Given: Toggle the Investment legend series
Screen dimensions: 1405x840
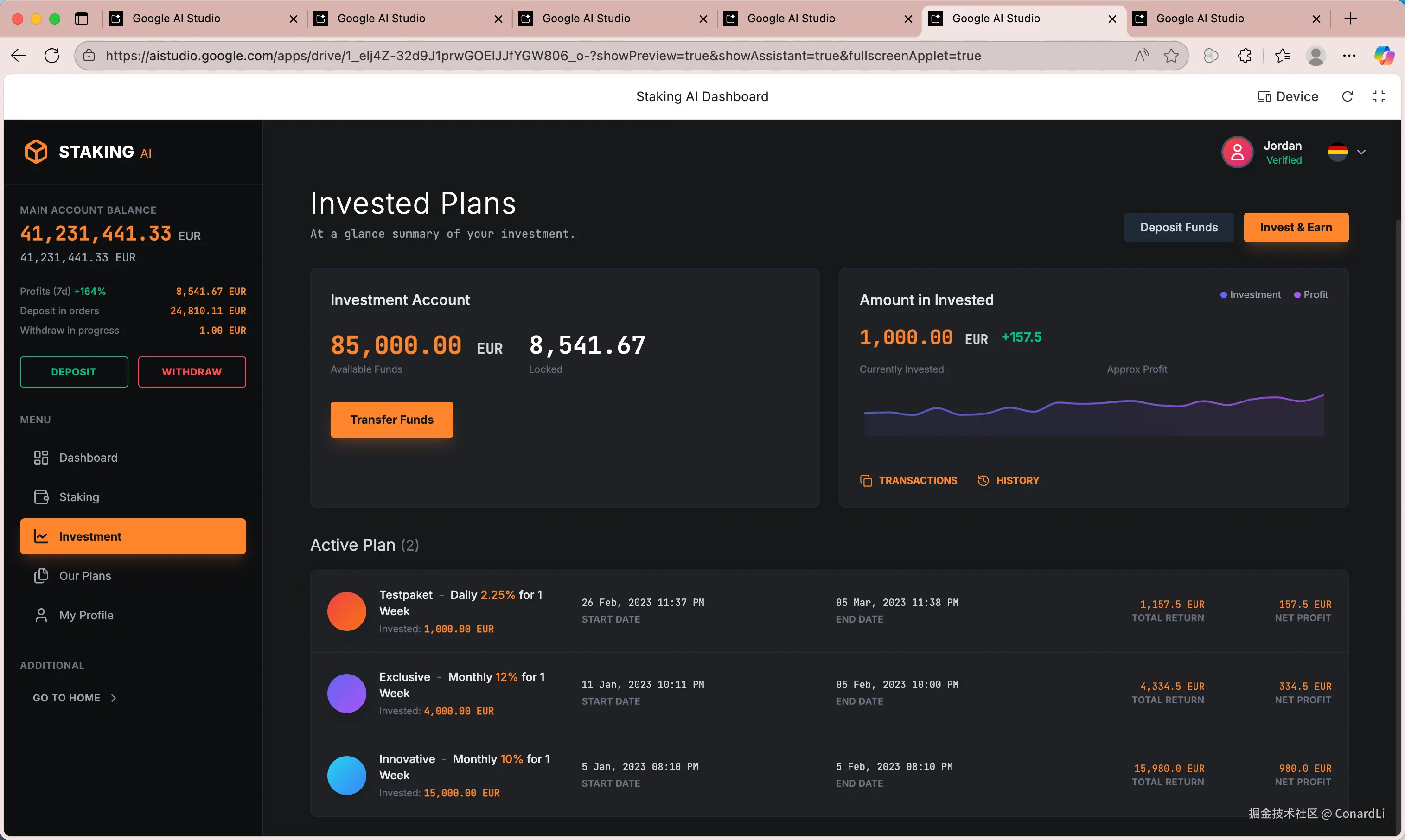Looking at the screenshot, I should pos(1250,295).
